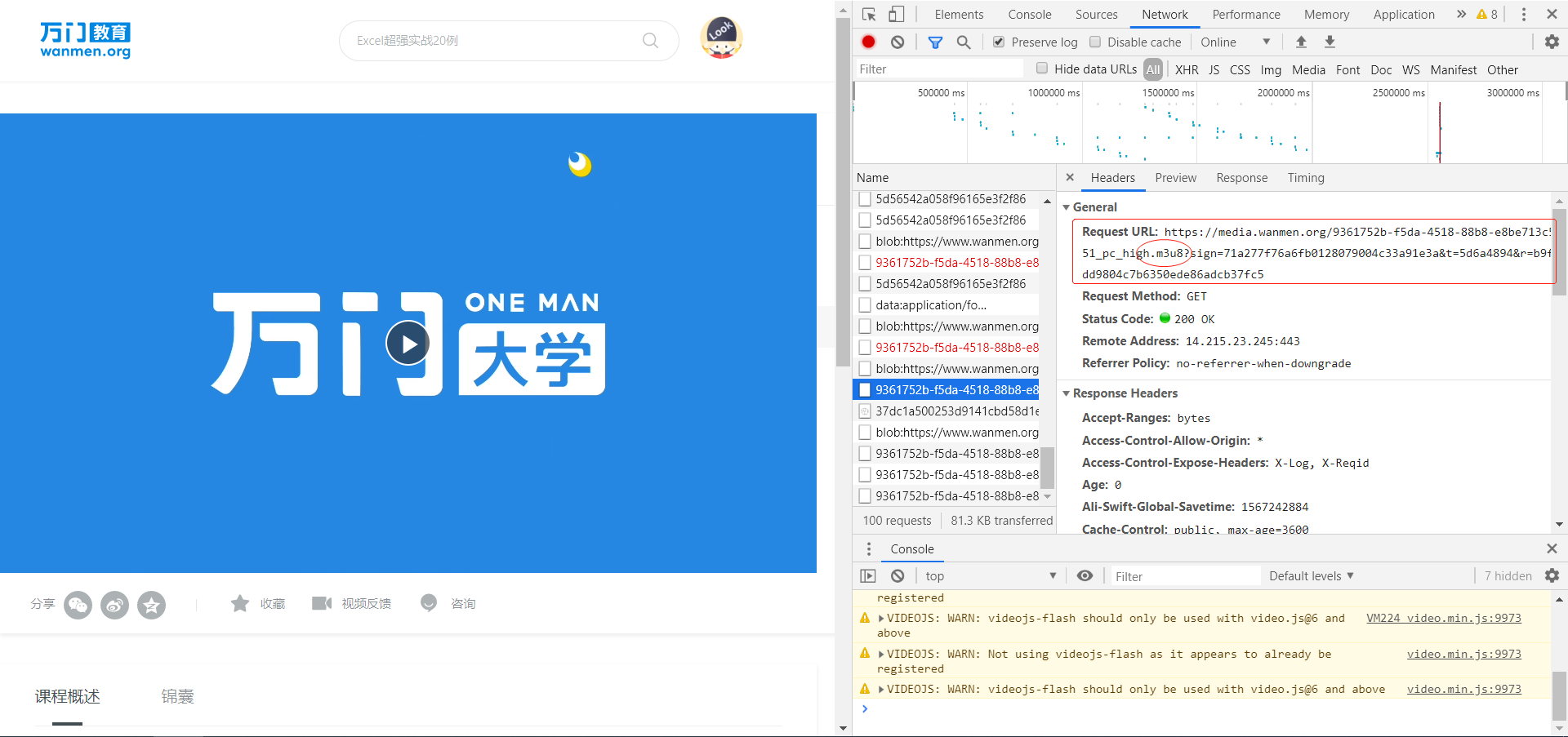Open the VM224 video.min.js:9973 source link
The height and width of the screenshot is (737, 1568).
pos(1443,618)
